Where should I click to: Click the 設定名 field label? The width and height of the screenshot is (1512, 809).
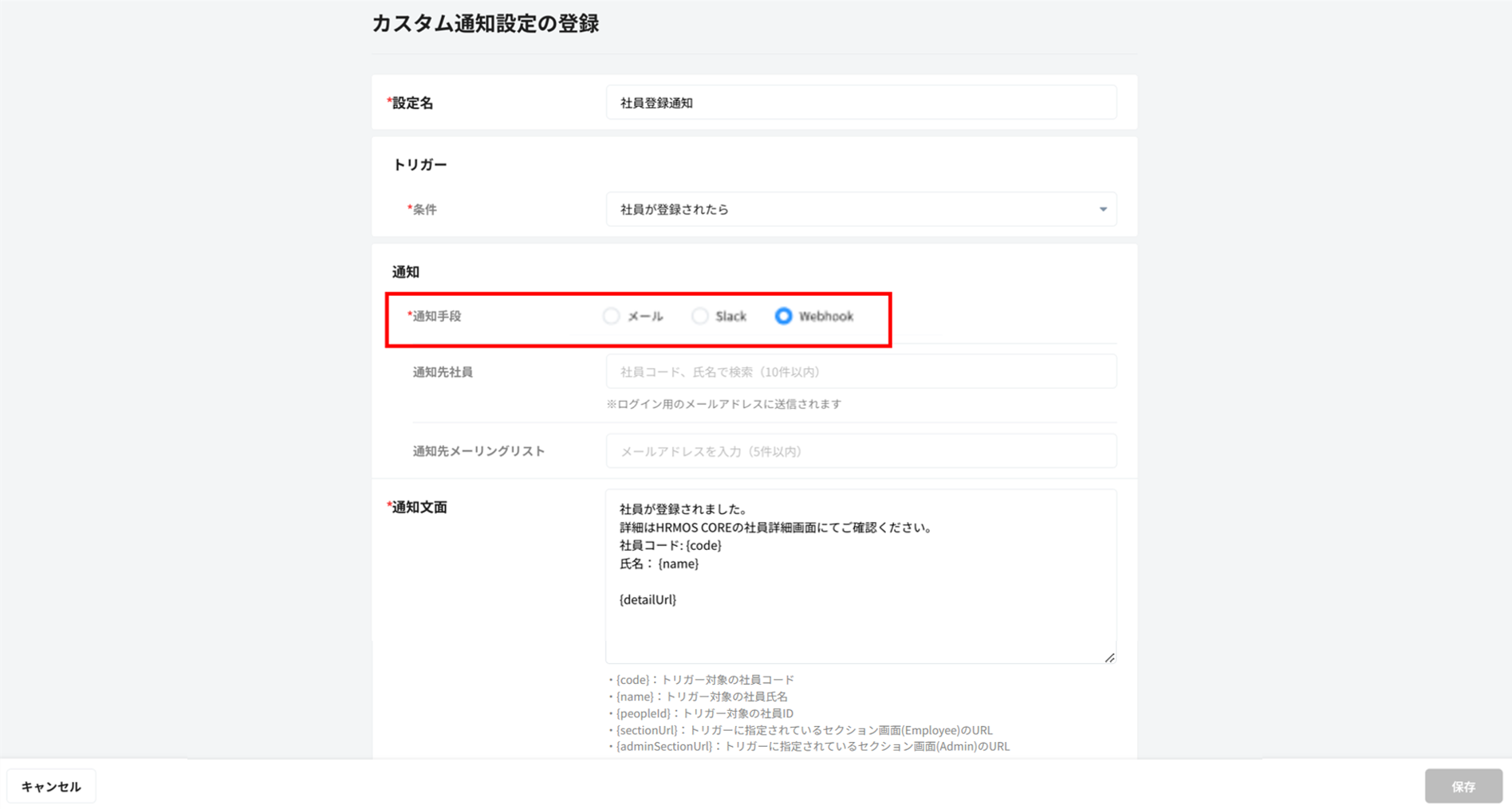point(412,103)
